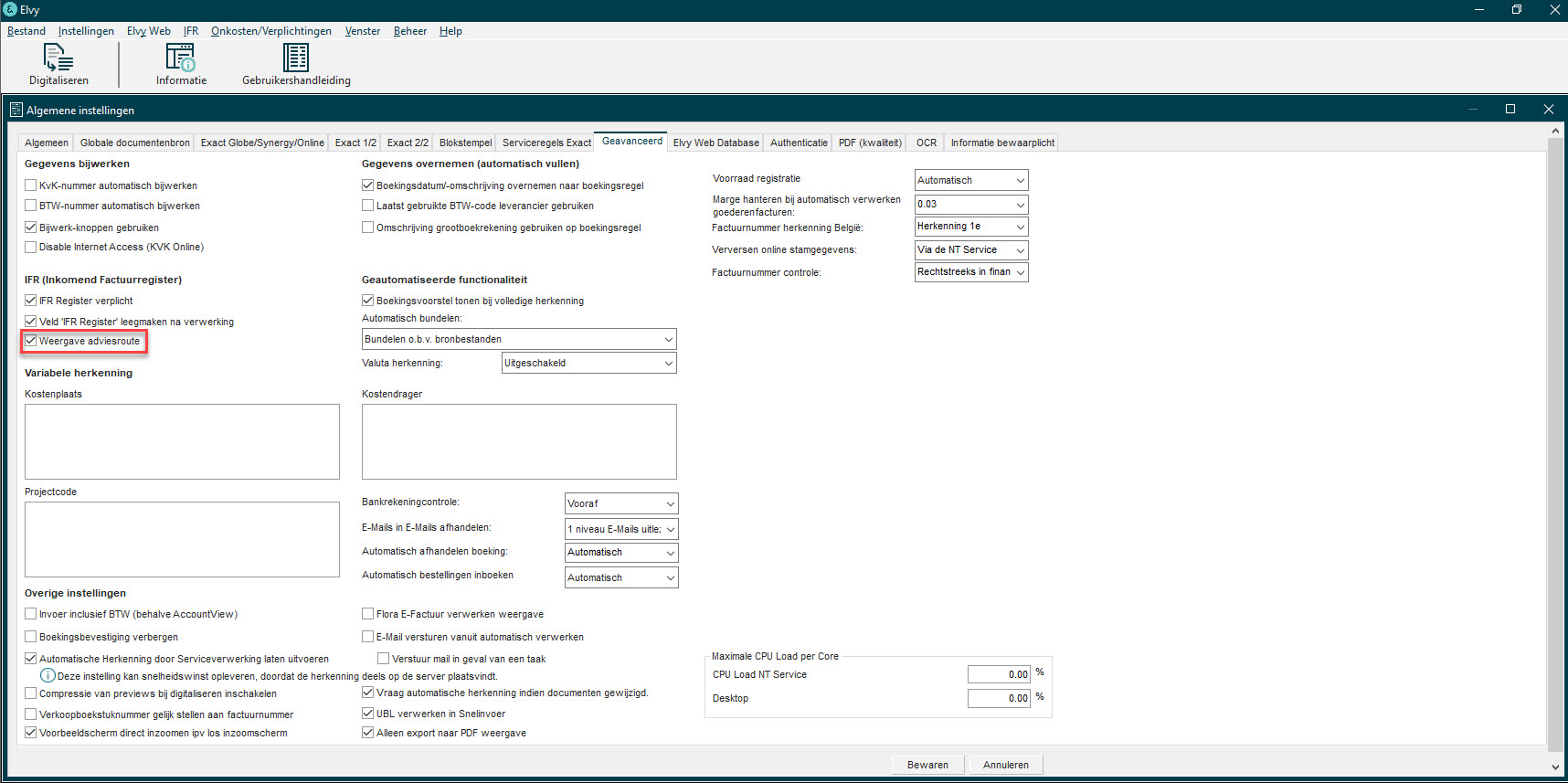Open the Informatie toolbar icon
Screen dimensions: 1568x783
[x=181, y=58]
